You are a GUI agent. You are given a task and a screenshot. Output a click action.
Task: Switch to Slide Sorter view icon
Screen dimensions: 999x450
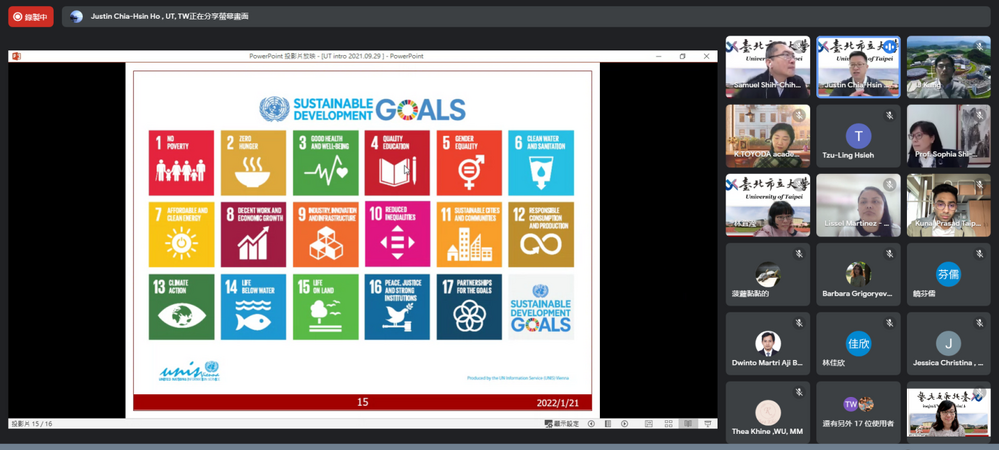668,423
